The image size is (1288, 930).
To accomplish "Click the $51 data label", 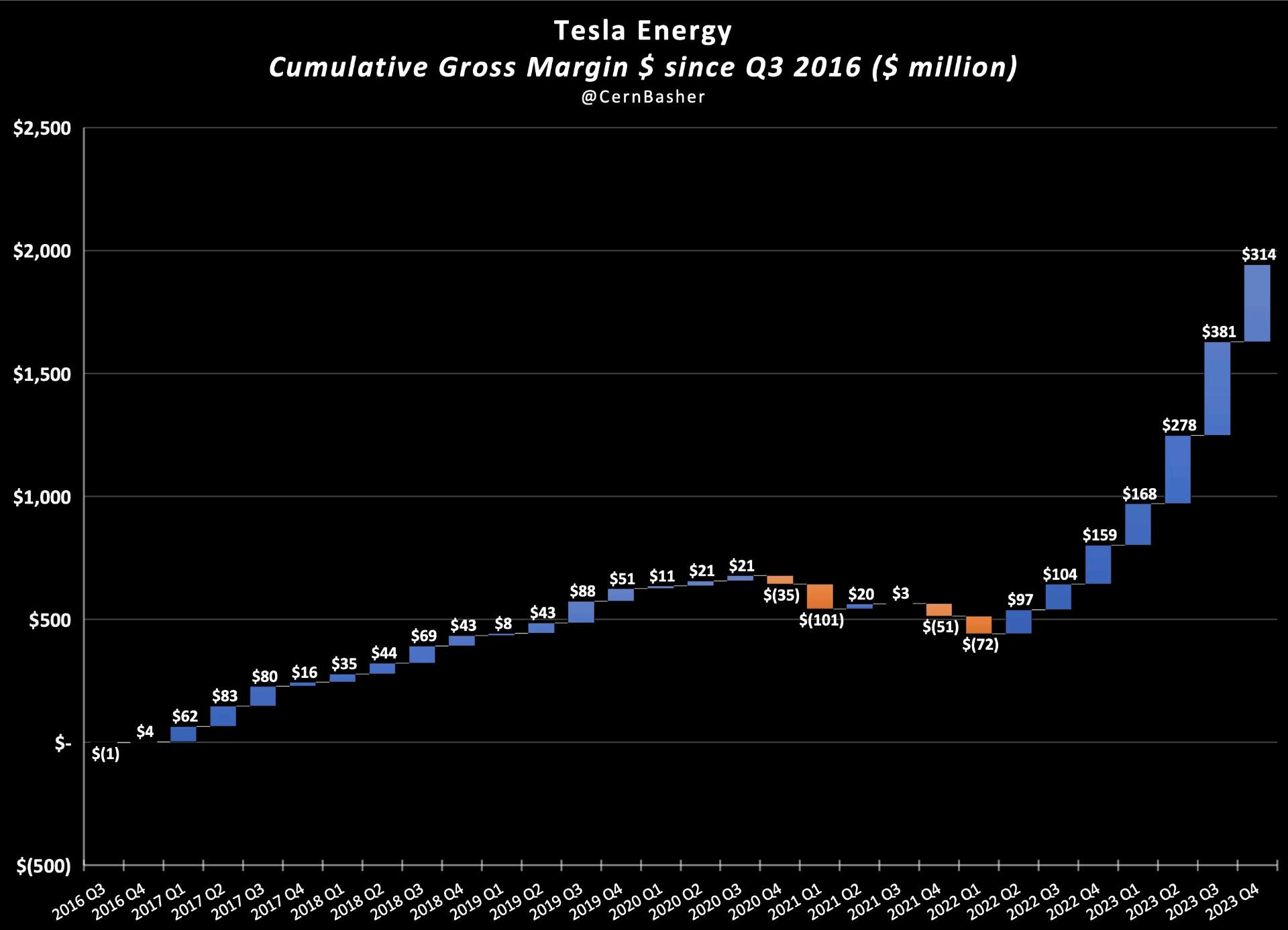I will pos(623,578).
